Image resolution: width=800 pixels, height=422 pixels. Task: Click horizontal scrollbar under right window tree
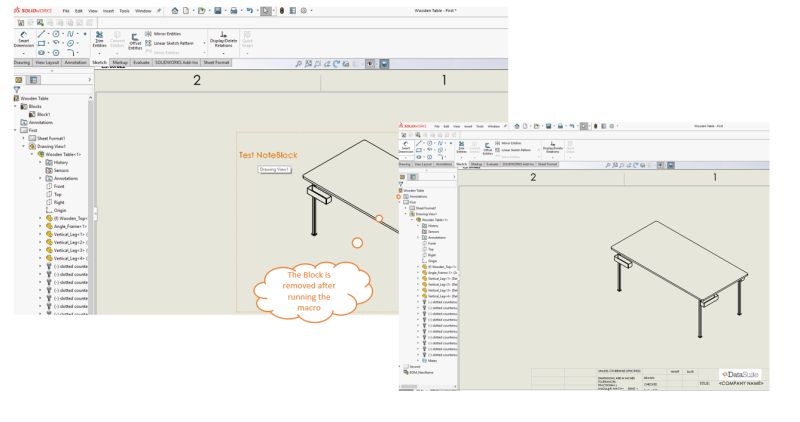click(426, 387)
